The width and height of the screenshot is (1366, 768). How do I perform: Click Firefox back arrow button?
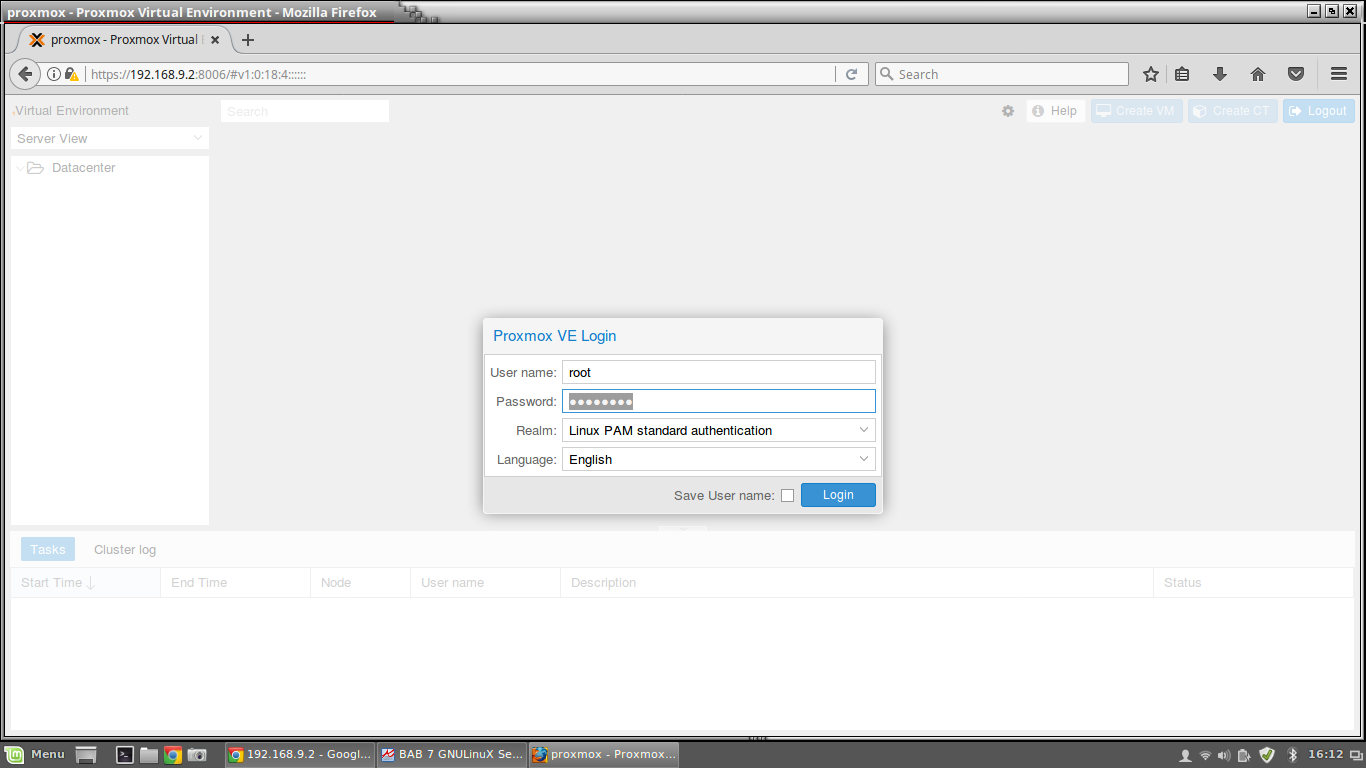(25, 74)
